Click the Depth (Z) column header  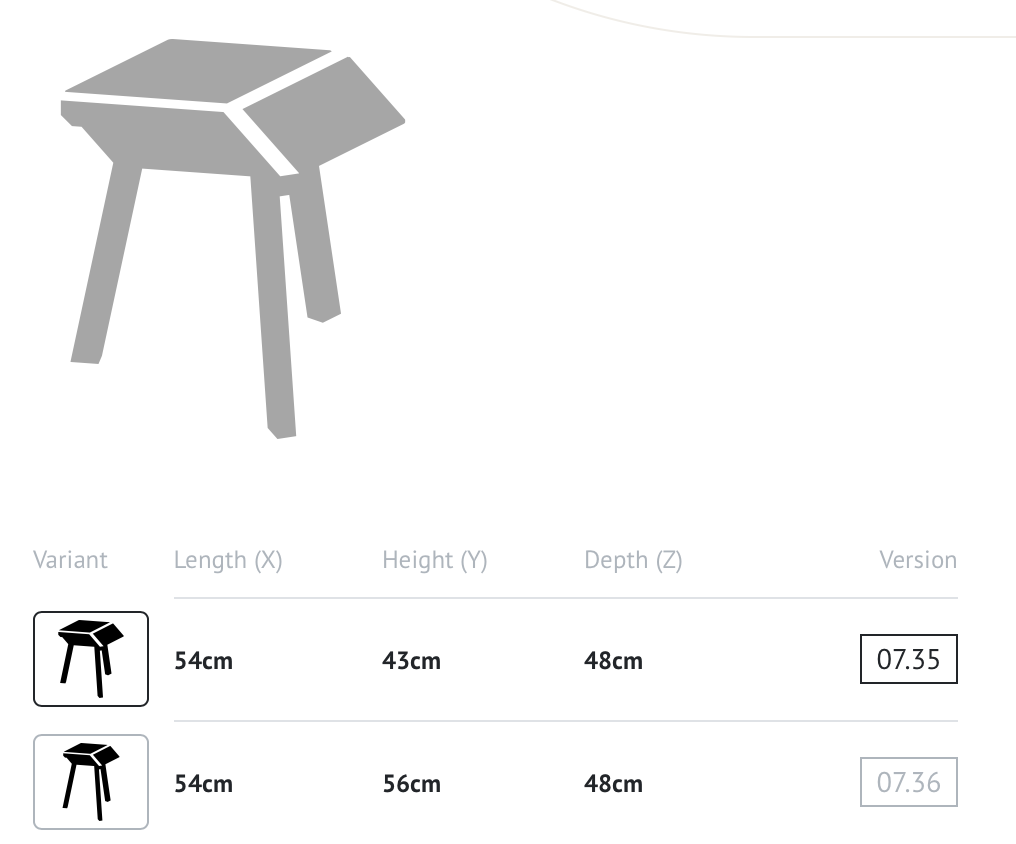633,560
